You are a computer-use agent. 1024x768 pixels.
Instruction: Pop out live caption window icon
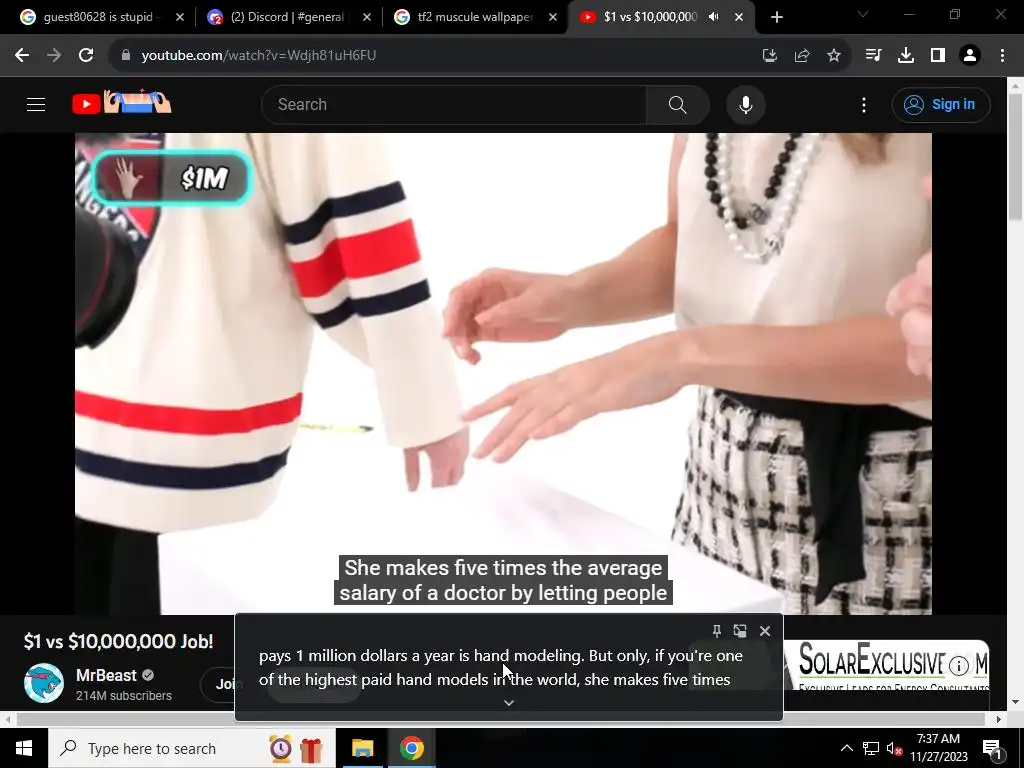[740, 631]
